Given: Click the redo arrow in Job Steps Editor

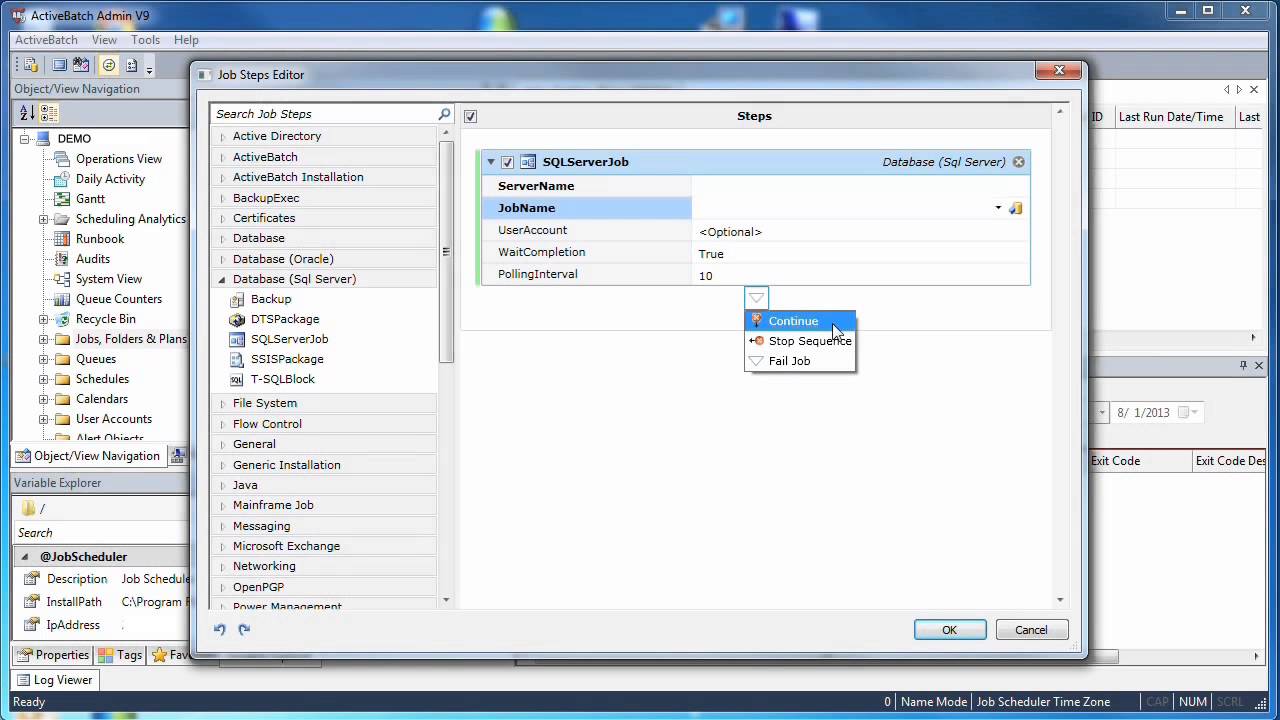Looking at the screenshot, I should click(244, 629).
